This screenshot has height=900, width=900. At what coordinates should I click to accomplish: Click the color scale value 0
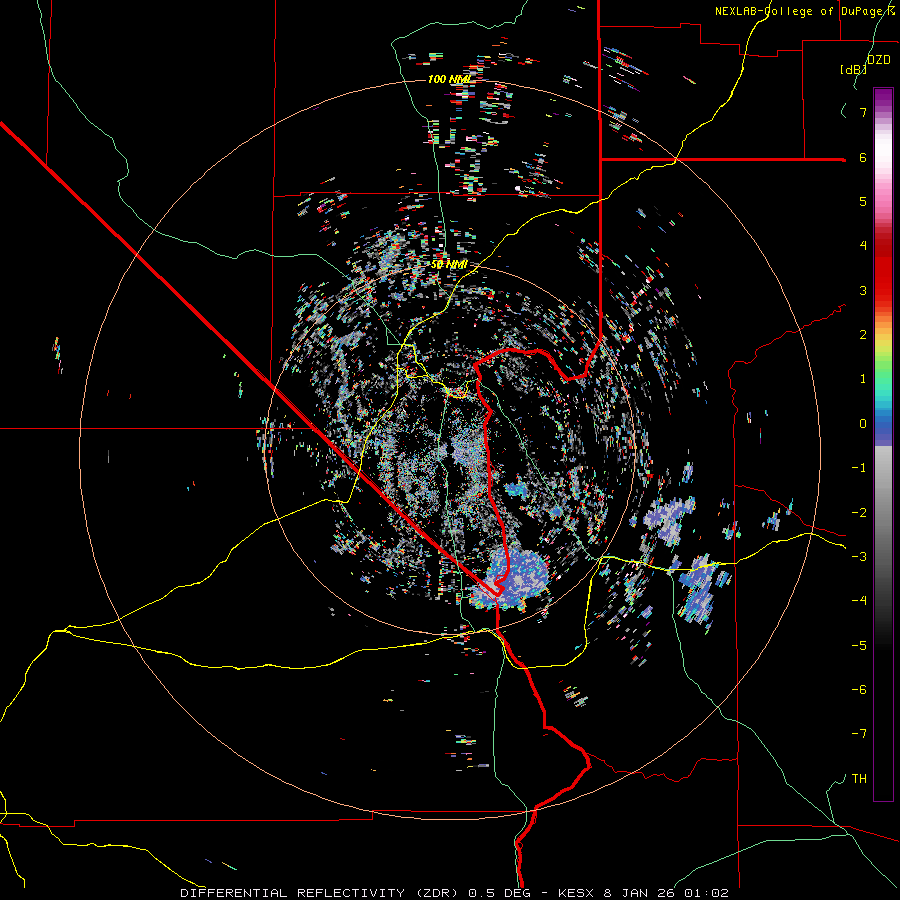point(863,424)
